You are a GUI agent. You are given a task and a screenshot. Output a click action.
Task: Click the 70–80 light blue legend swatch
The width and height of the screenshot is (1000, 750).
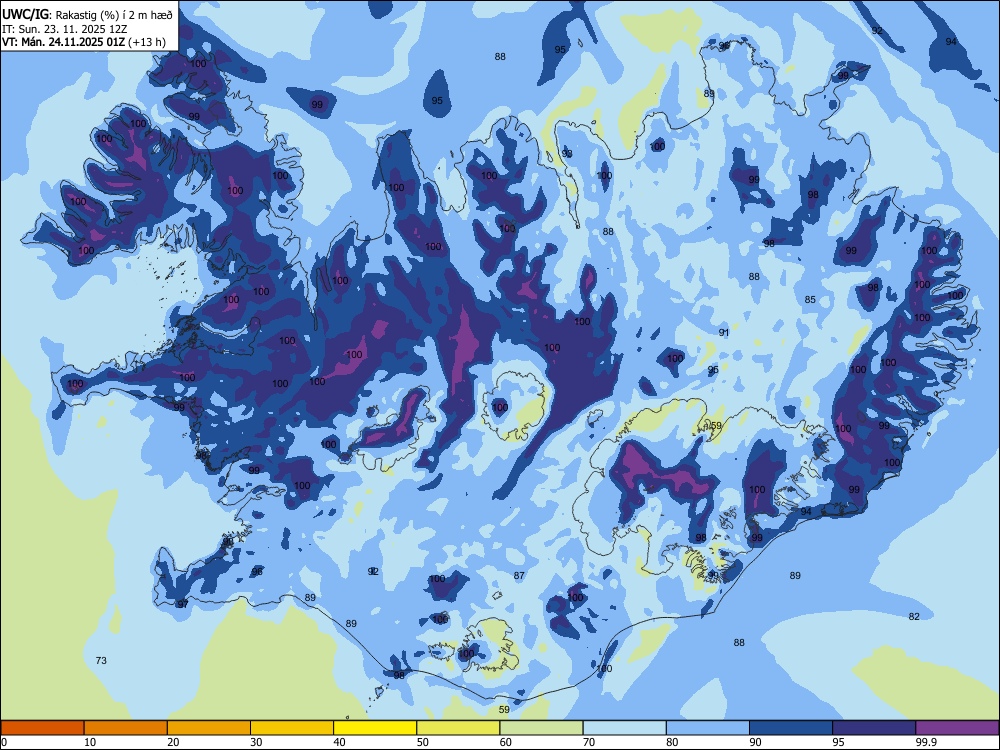click(x=624, y=728)
